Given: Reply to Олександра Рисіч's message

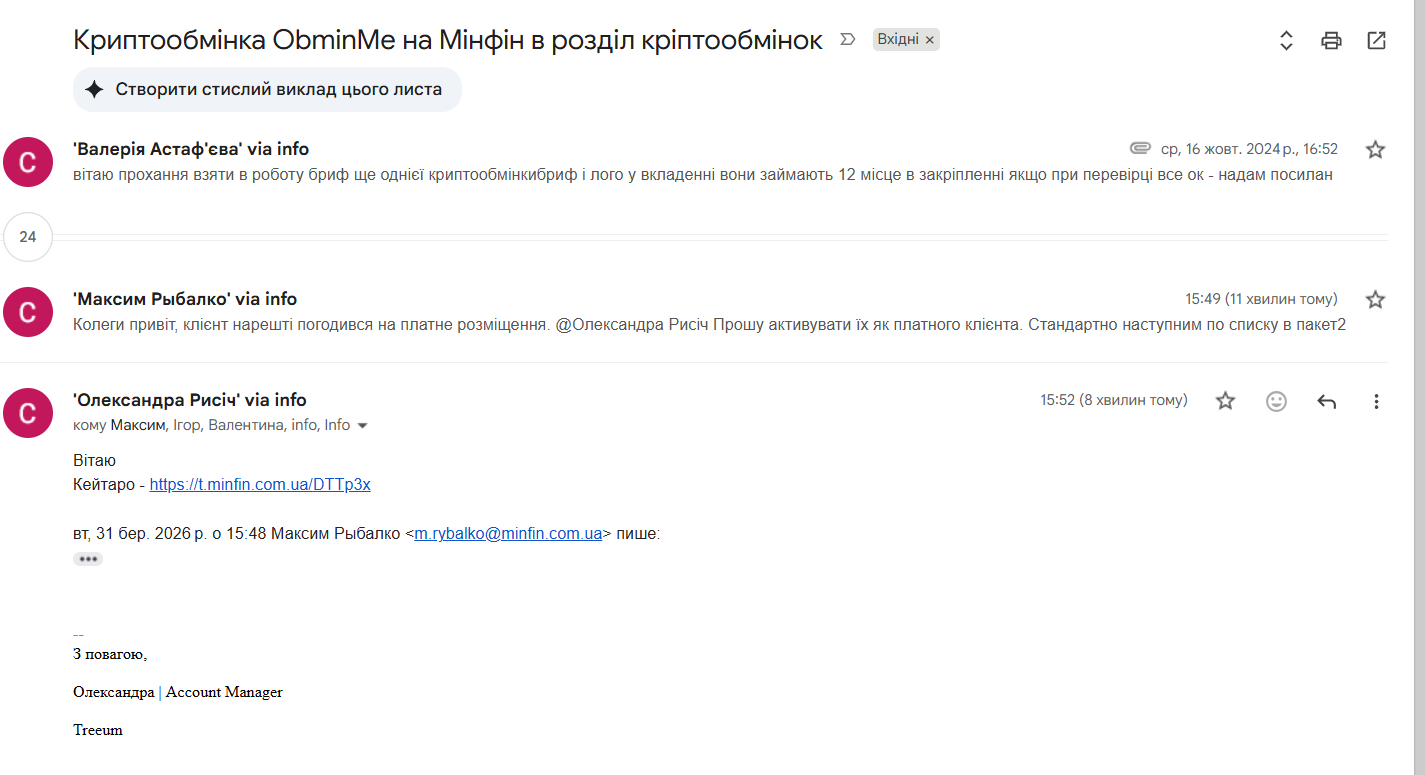Looking at the screenshot, I should (1326, 401).
